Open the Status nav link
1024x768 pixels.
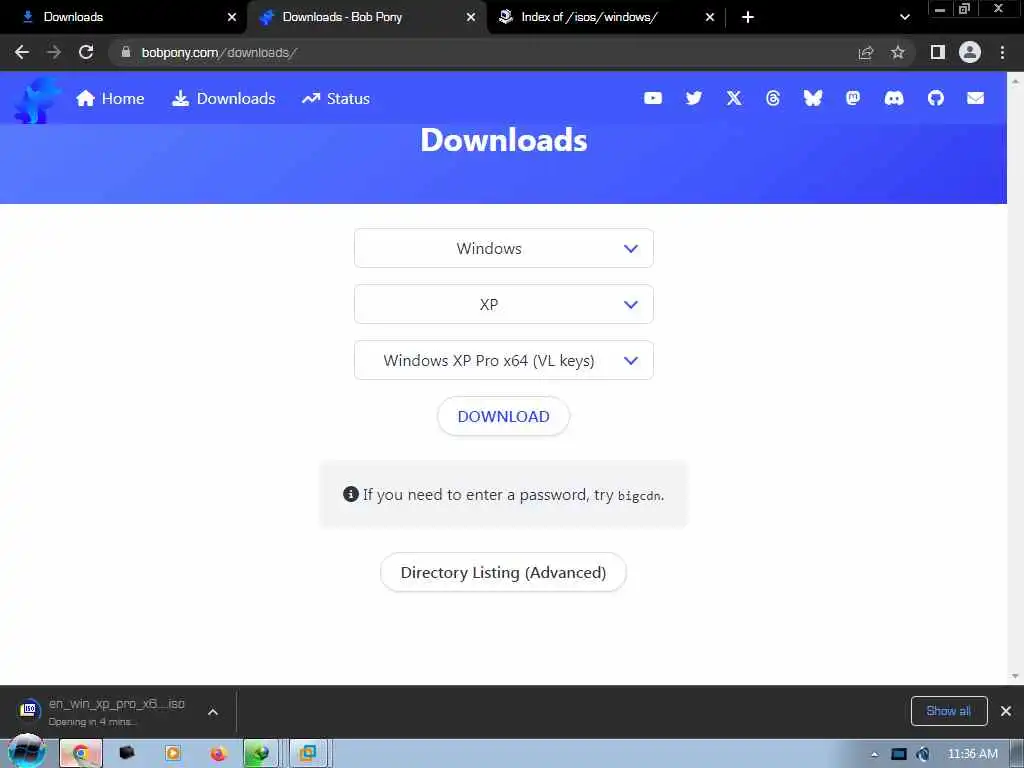336,99
